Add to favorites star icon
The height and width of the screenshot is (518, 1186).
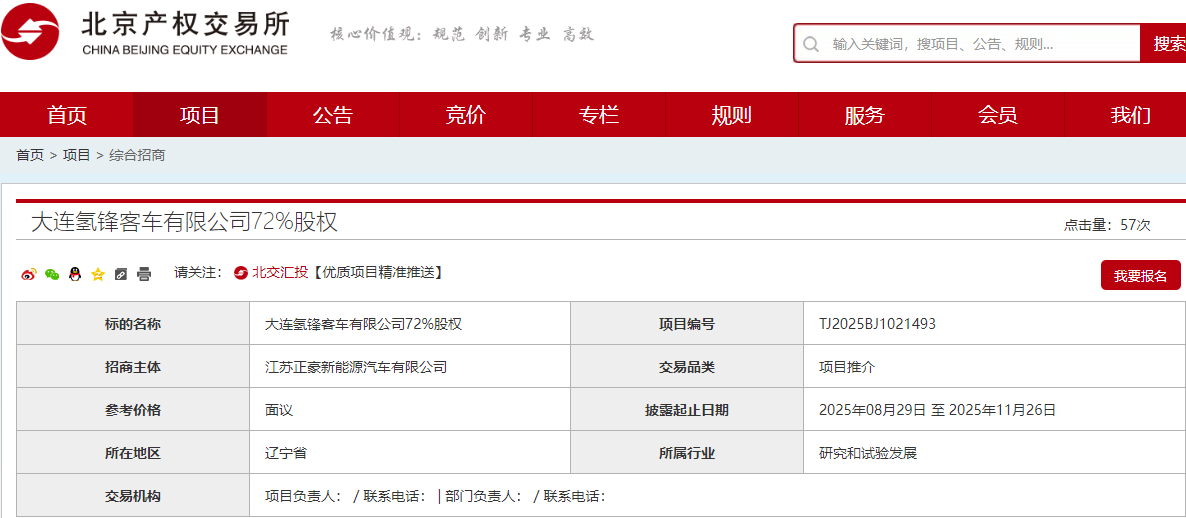[98, 275]
